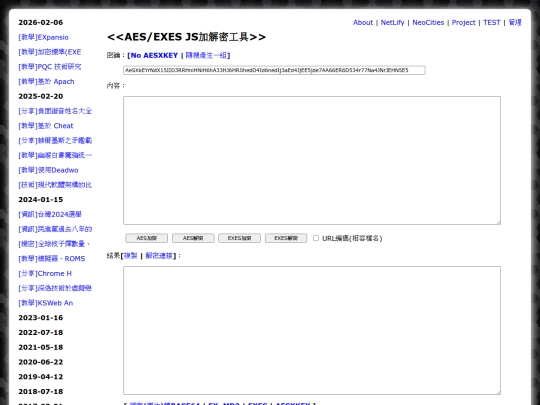Viewport: 540px width, 405px height.
Task: Focus the AES key input field
Action: point(274,70)
